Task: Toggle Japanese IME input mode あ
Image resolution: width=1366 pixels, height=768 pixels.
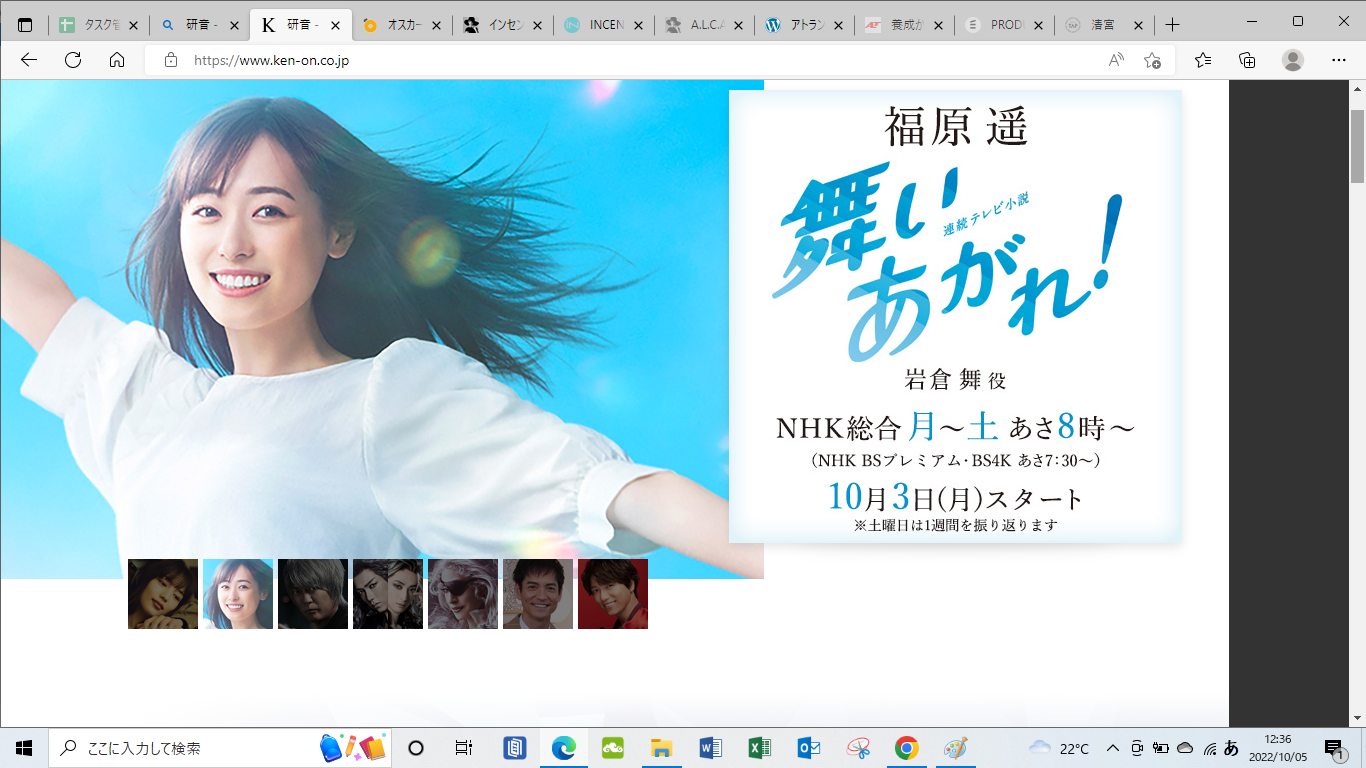Action: [1232, 748]
